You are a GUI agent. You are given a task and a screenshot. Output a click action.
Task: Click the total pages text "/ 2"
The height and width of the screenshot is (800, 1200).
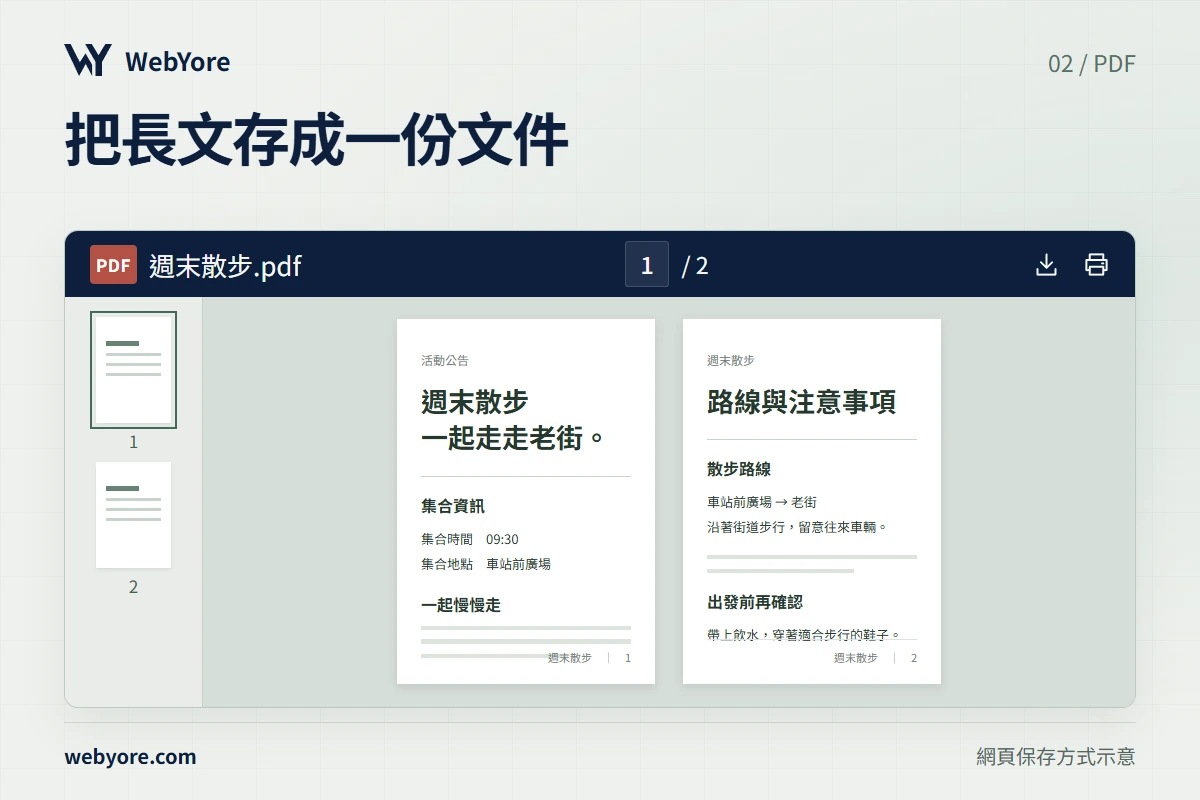[x=695, y=265]
